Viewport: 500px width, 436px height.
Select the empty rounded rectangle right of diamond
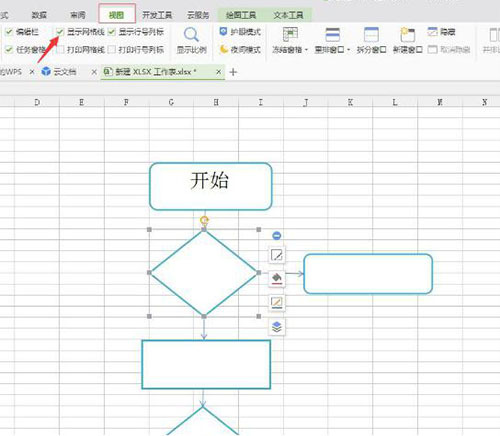pos(368,274)
